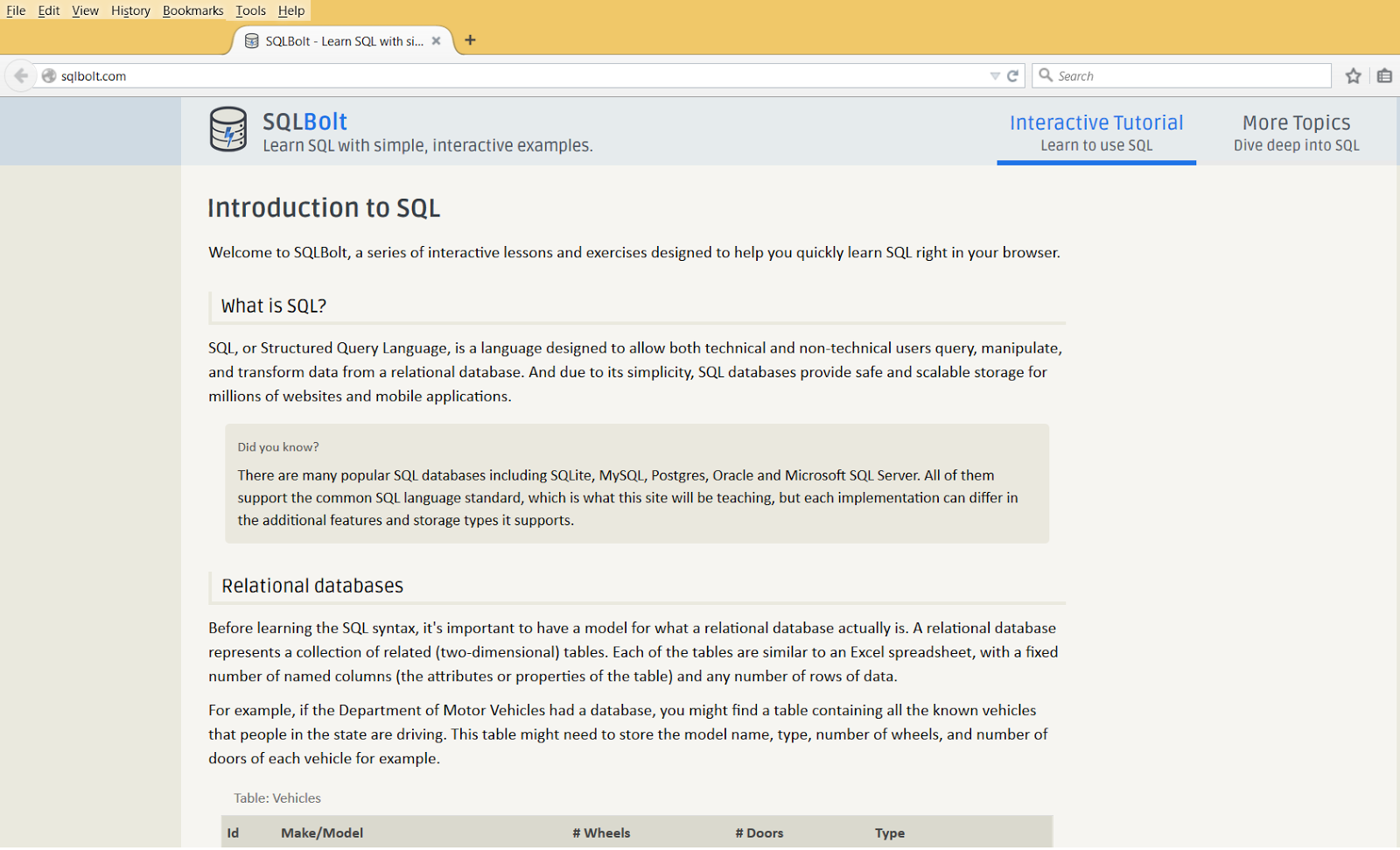Close the SQLBolt tab
Viewport: 1400px width, 850px height.
(x=436, y=41)
